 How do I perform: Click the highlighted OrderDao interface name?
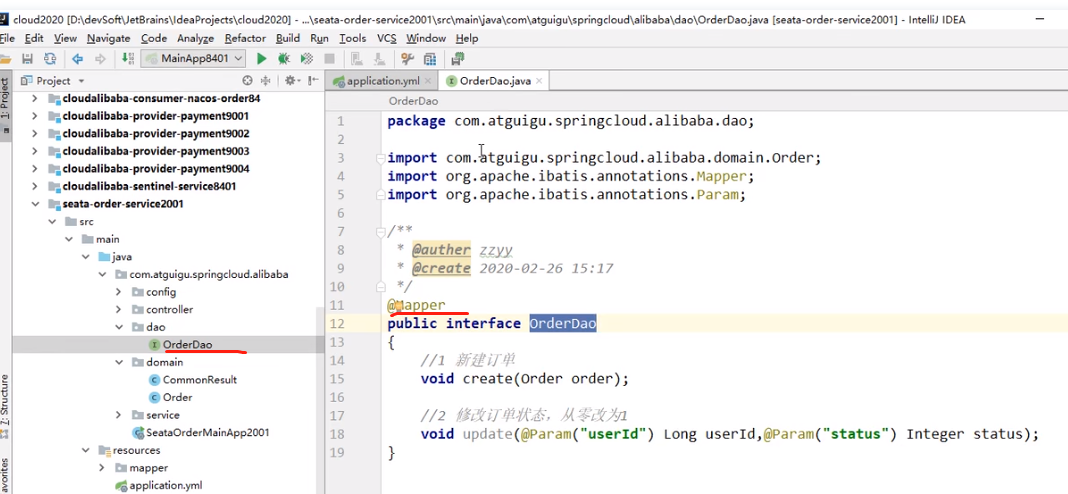(x=563, y=324)
